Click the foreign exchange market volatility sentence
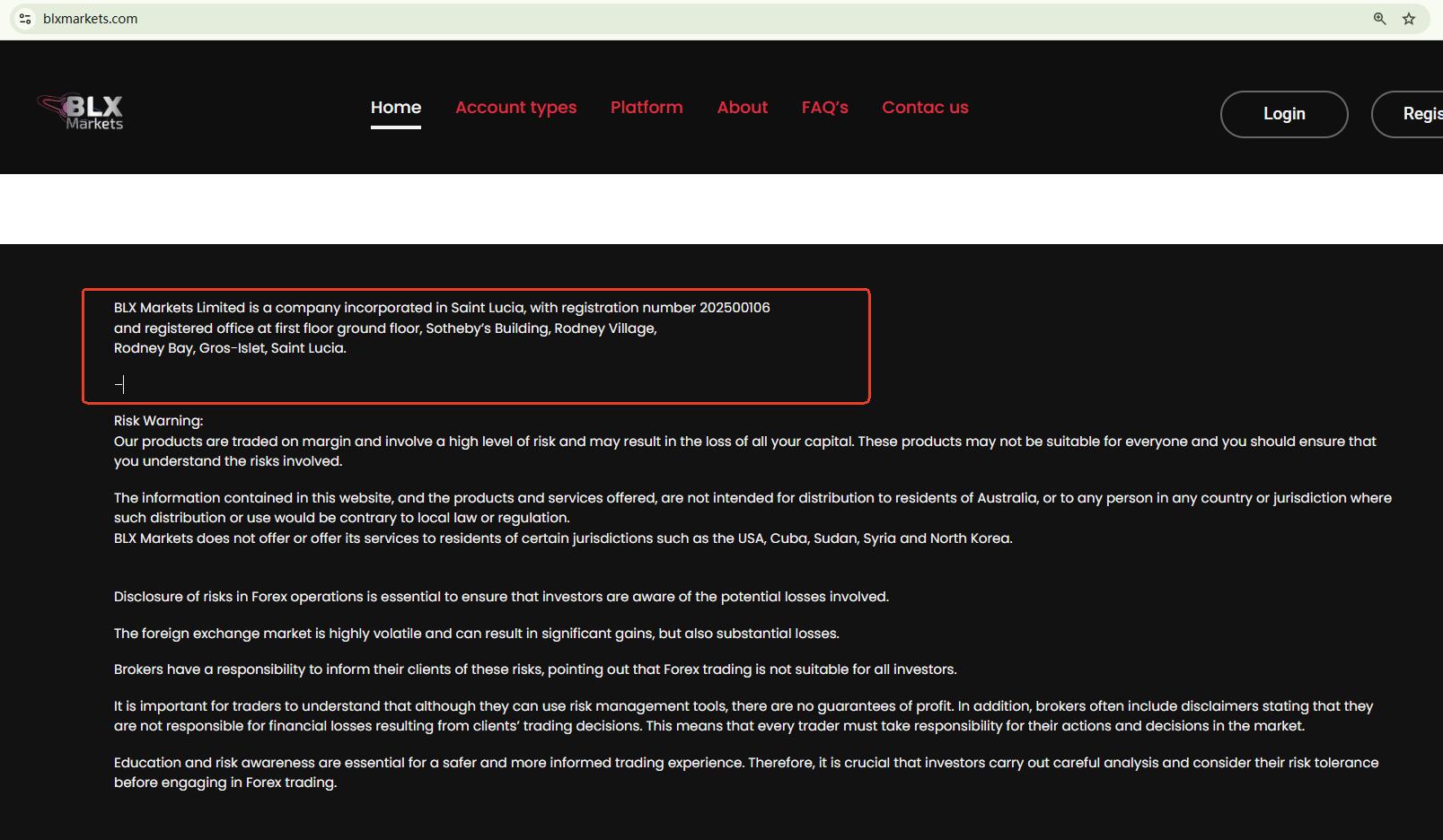 pos(476,634)
